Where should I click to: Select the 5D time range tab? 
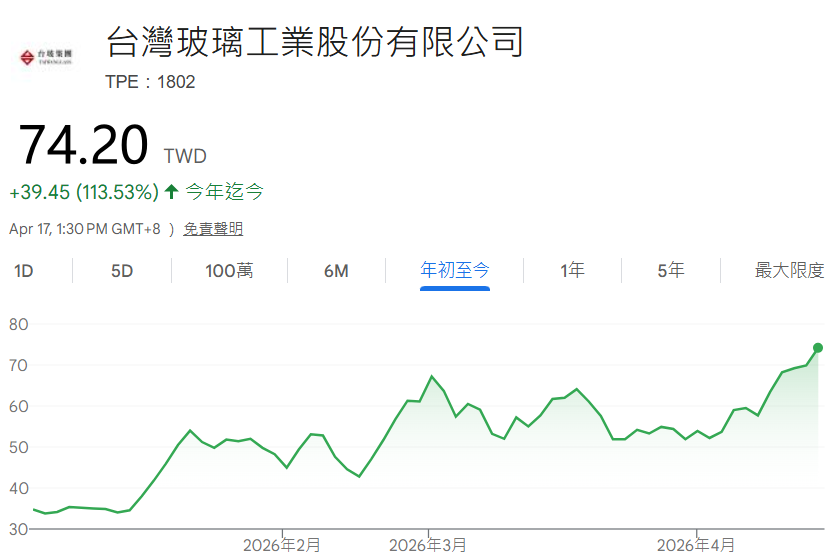122,271
